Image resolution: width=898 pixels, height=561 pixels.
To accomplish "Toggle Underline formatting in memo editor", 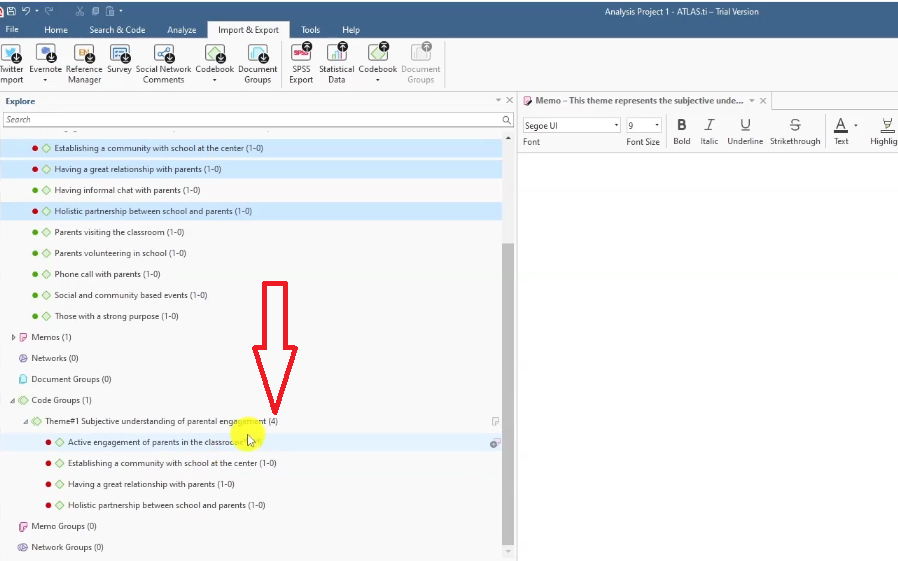I will tap(745, 125).
